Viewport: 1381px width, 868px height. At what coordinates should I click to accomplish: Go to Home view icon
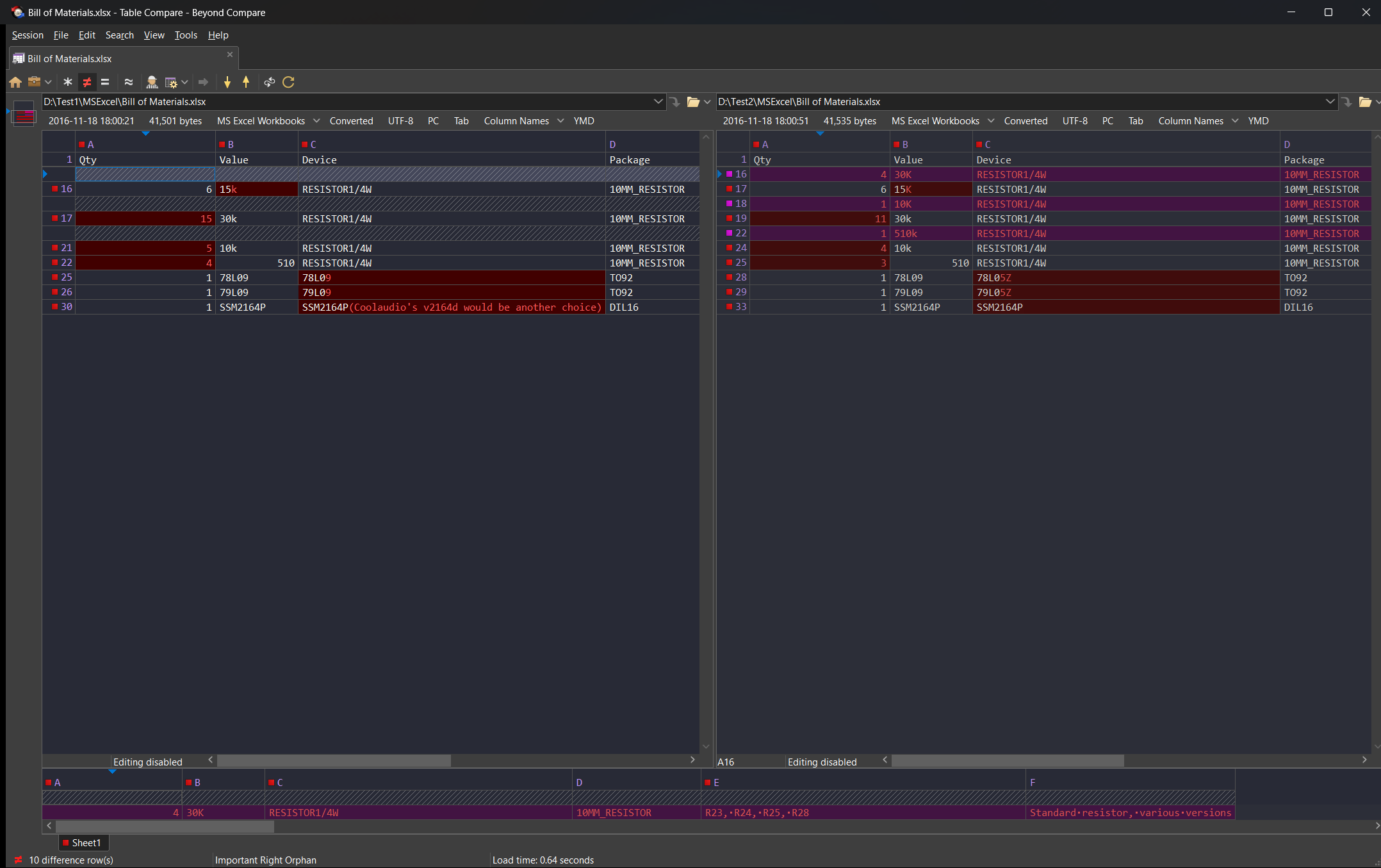[x=15, y=82]
